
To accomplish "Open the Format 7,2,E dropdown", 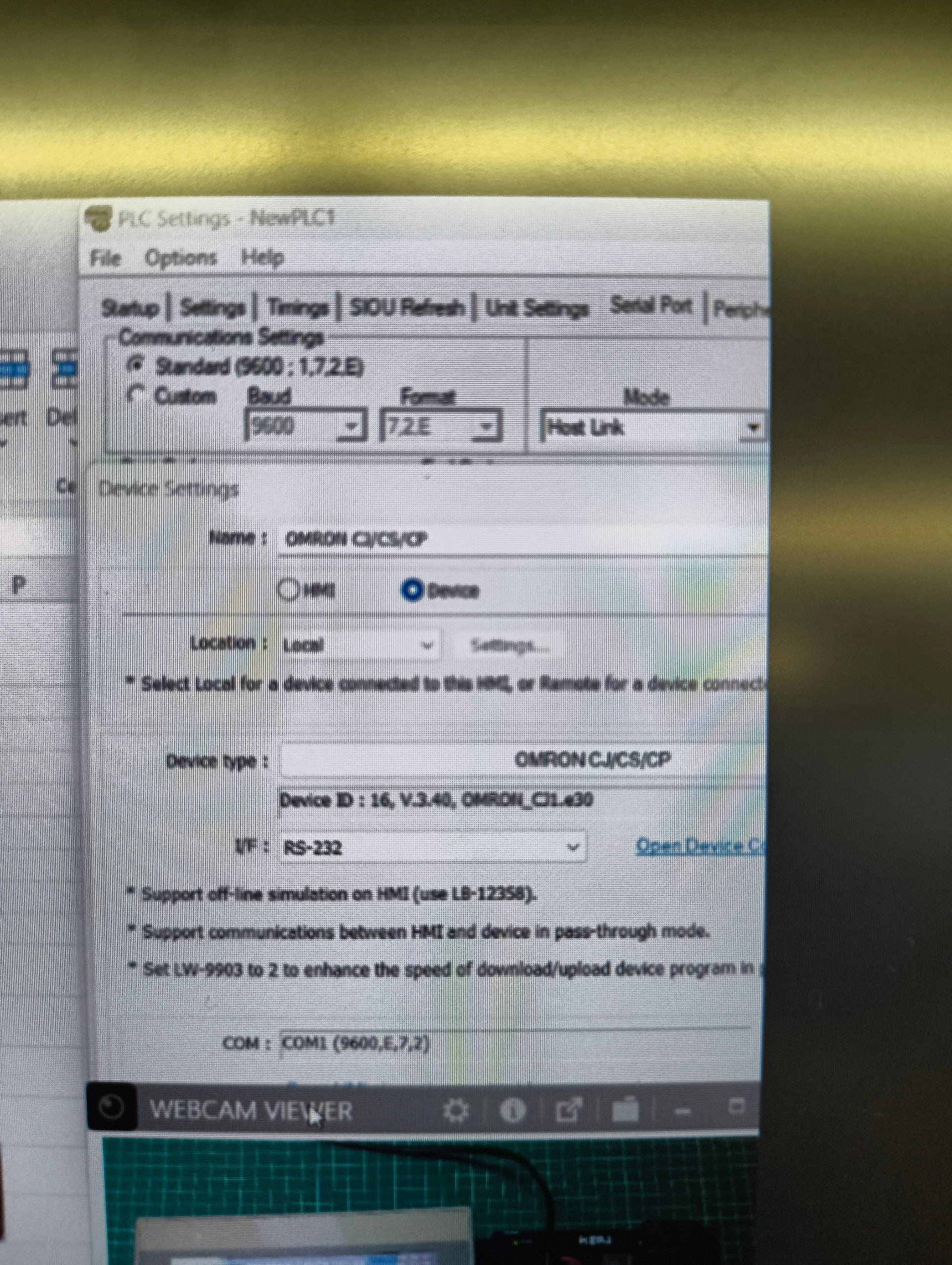I will [487, 427].
